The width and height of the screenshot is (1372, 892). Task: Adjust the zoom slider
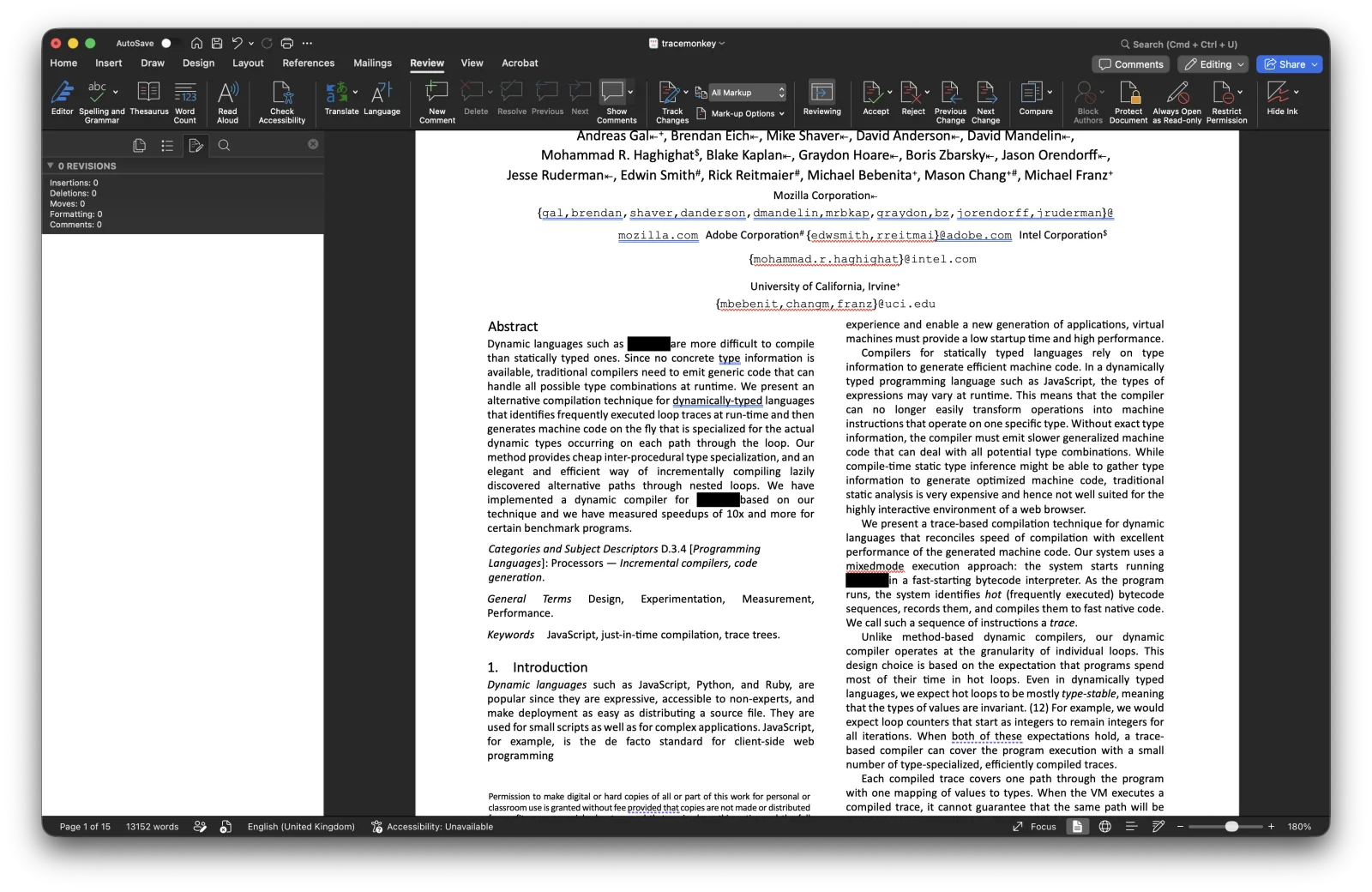pos(1231,827)
